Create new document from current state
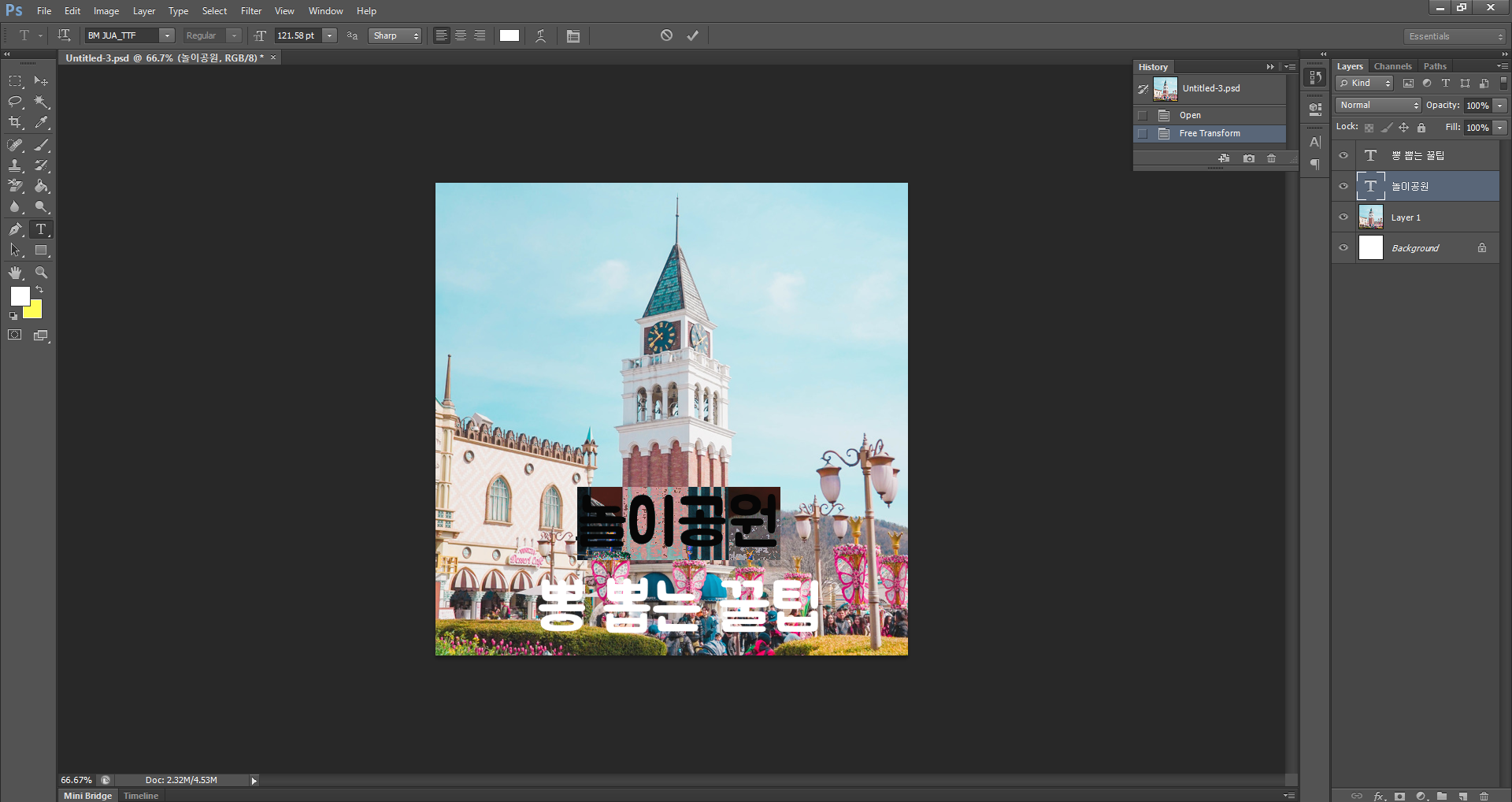The image size is (1512, 802). (1224, 158)
